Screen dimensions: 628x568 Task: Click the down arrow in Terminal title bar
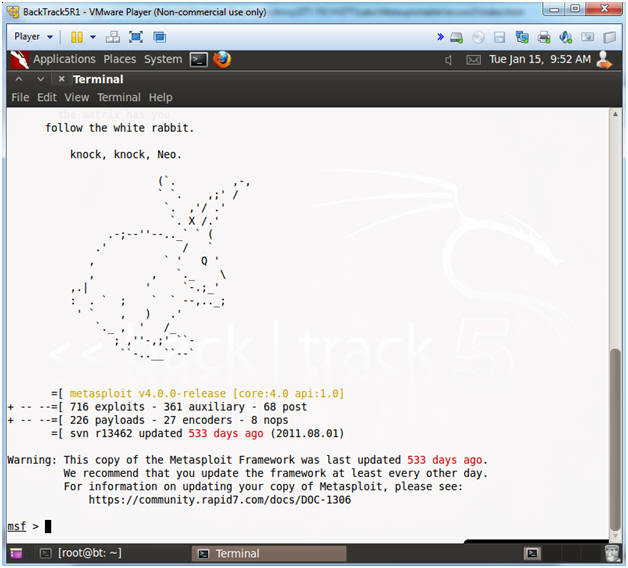[x=40, y=79]
